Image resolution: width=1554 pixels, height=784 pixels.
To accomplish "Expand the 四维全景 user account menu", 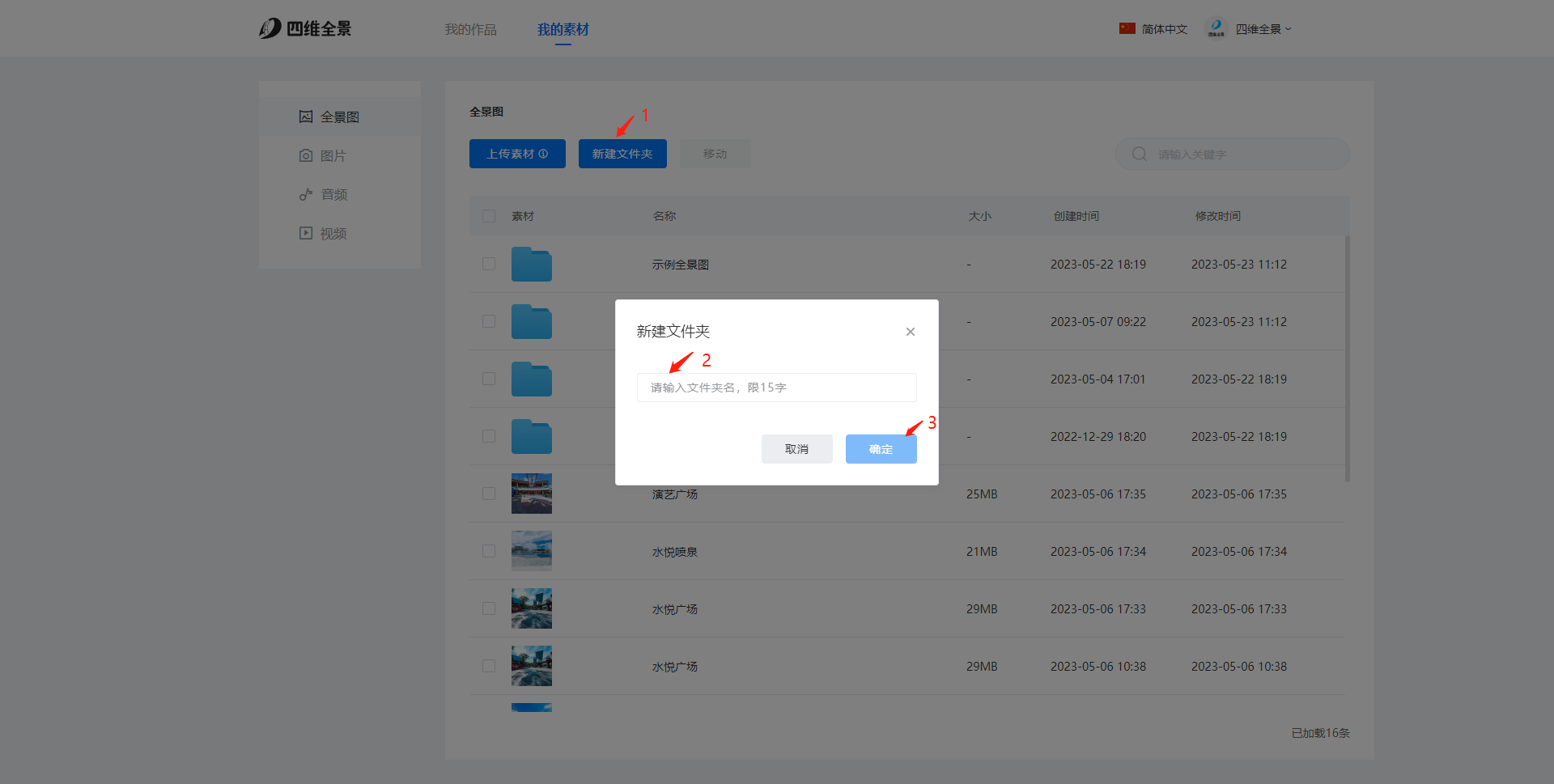I will tap(1250, 29).
